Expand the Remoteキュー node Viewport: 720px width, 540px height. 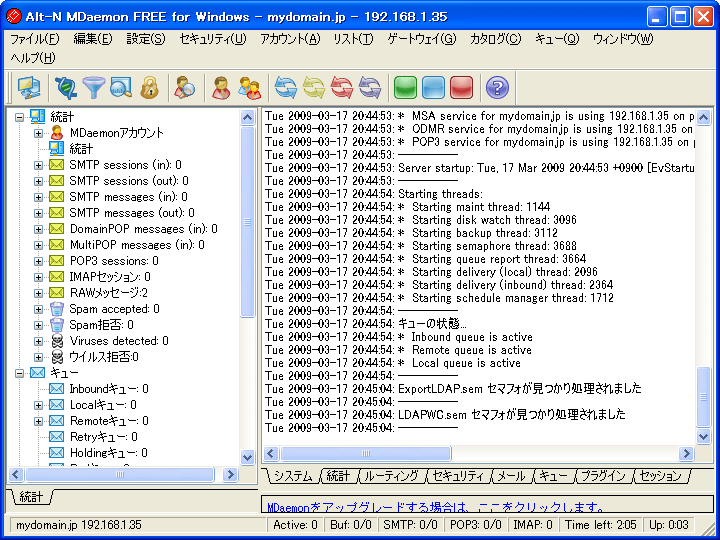click(39, 421)
